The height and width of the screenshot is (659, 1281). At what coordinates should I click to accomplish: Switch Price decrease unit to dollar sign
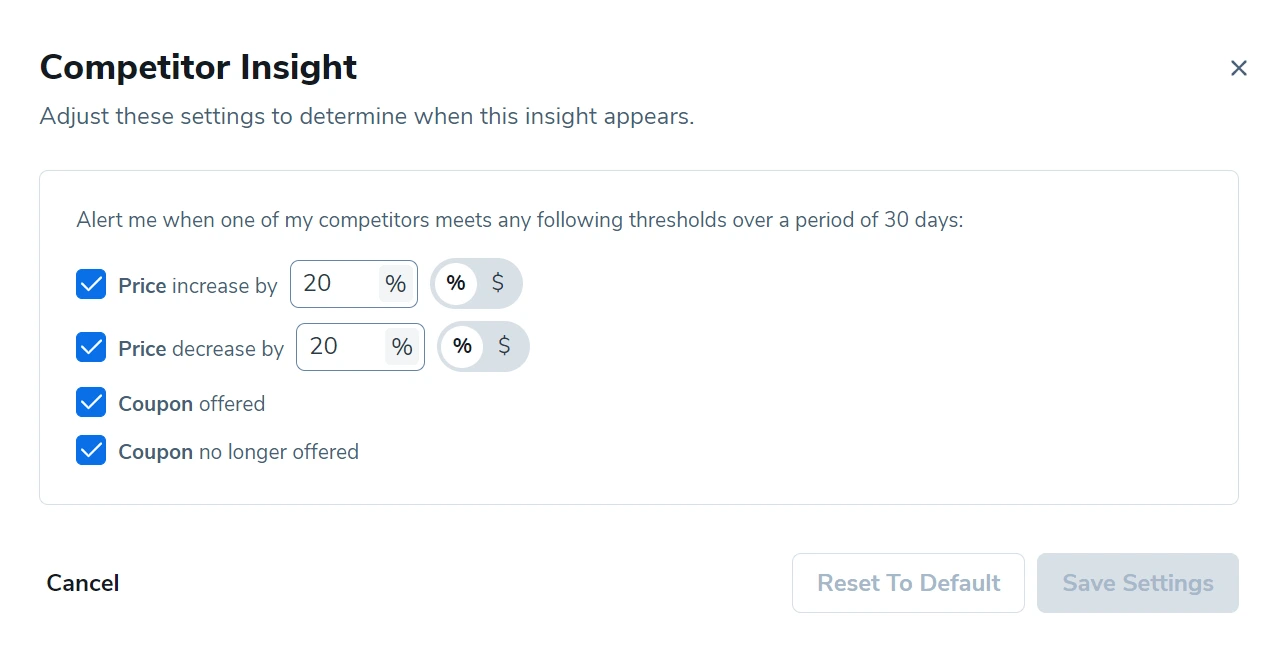[x=504, y=347]
